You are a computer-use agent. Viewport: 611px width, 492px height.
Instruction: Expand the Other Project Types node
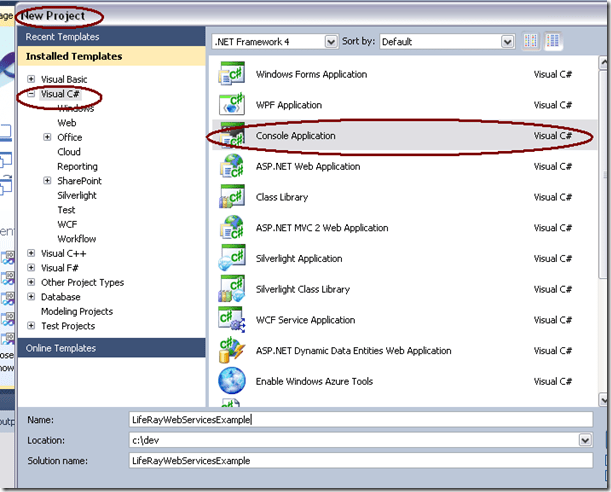32,283
